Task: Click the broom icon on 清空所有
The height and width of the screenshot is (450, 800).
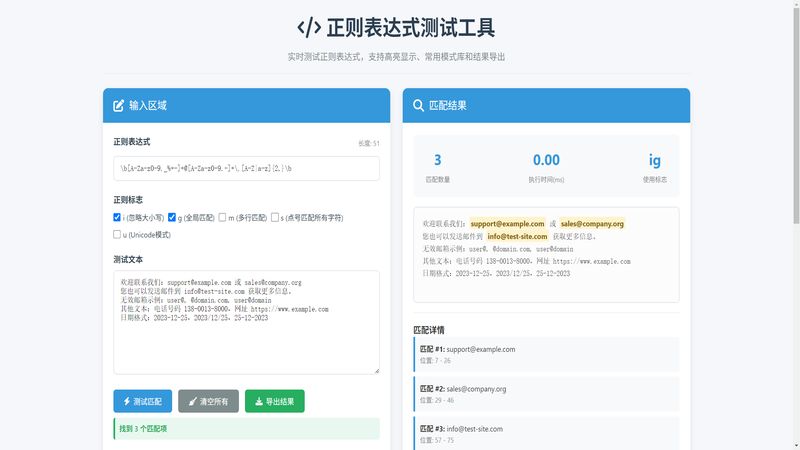Action: [x=192, y=401]
